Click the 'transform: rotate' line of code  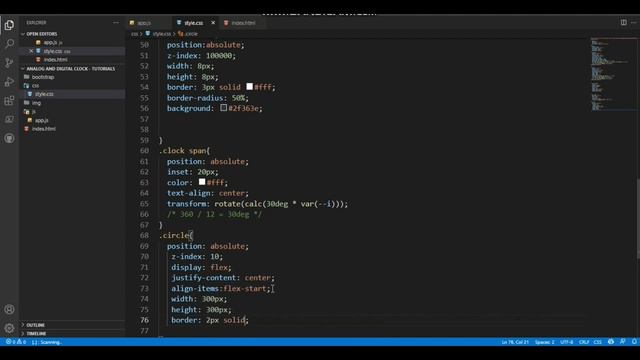click(257, 204)
